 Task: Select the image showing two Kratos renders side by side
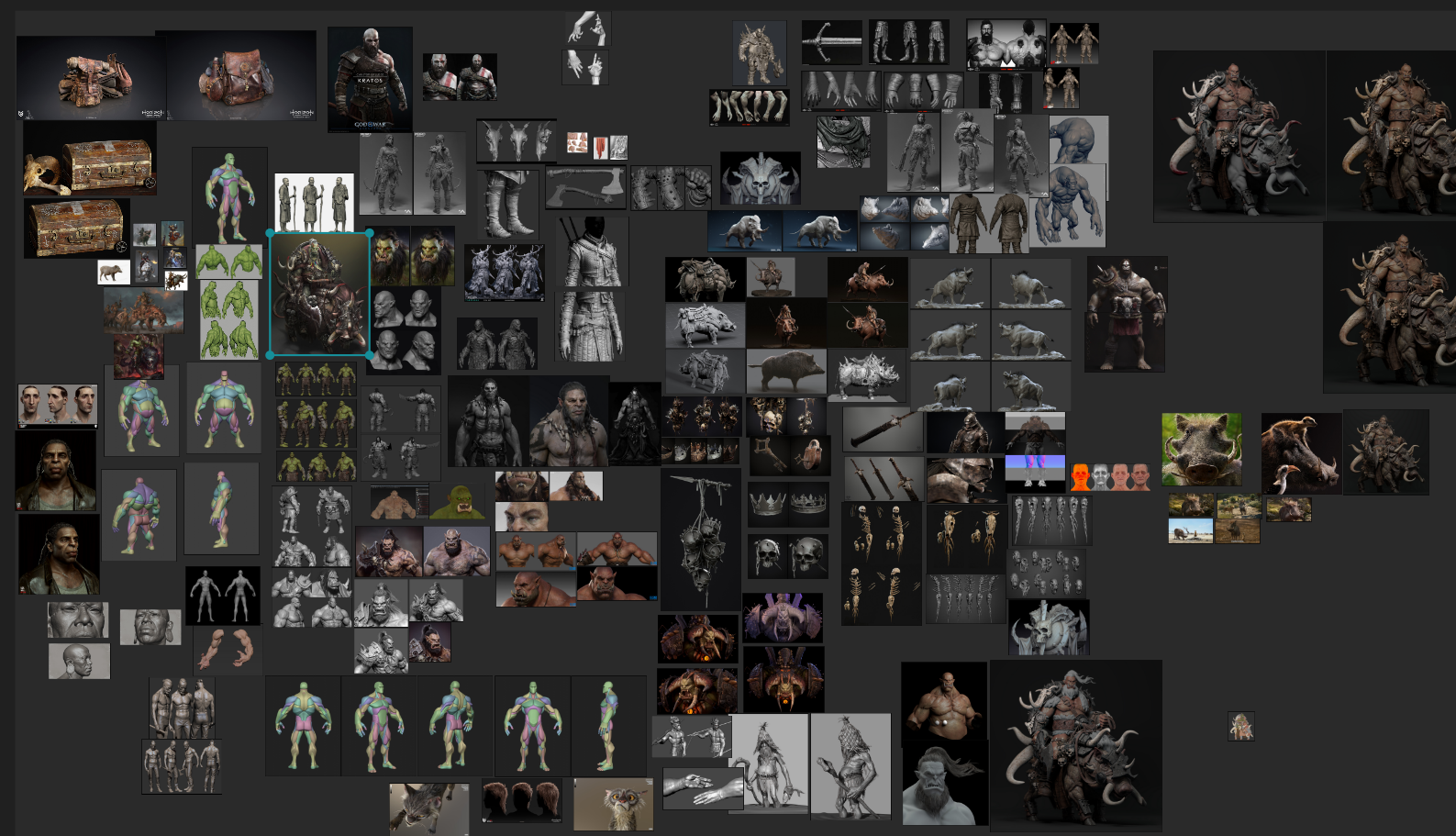click(x=460, y=77)
